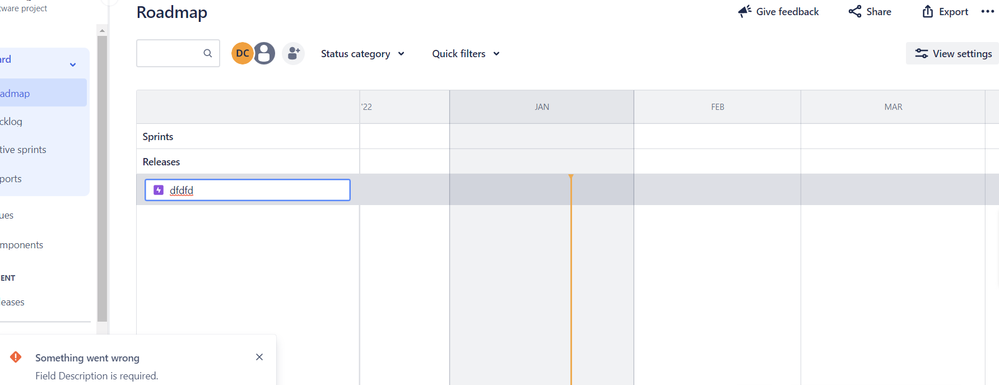Click the sidebar vertical scrollbar
This screenshot has width=999, height=385.
pos(102,178)
